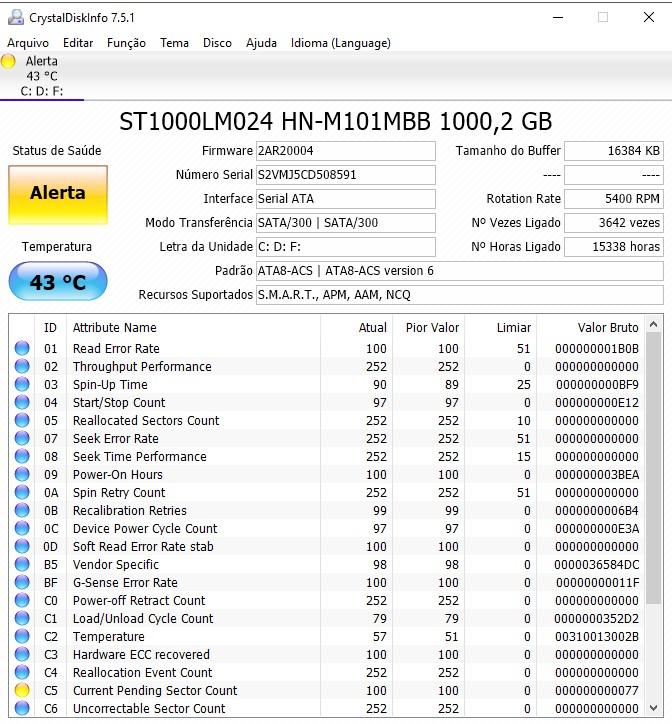Click the drive letter field C: D: F:
This screenshot has height=724, width=672.
(x=345, y=247)
